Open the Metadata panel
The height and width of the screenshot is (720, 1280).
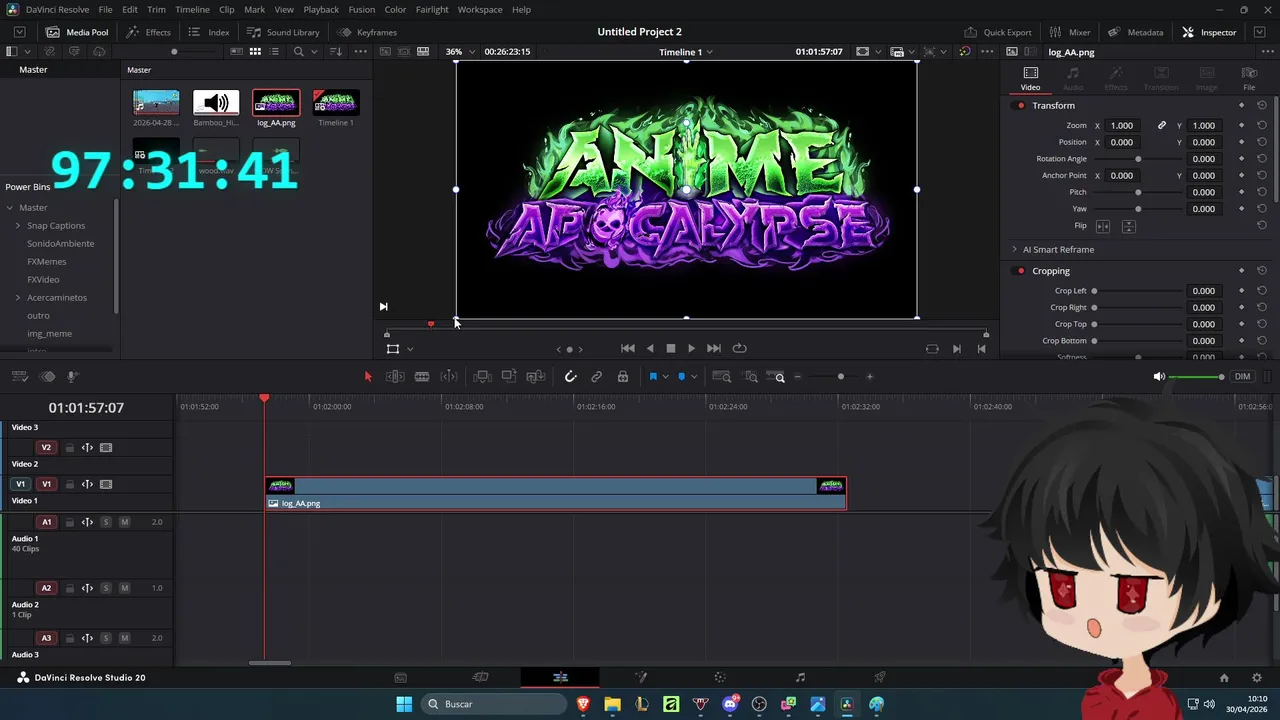tap(1135, 32)
